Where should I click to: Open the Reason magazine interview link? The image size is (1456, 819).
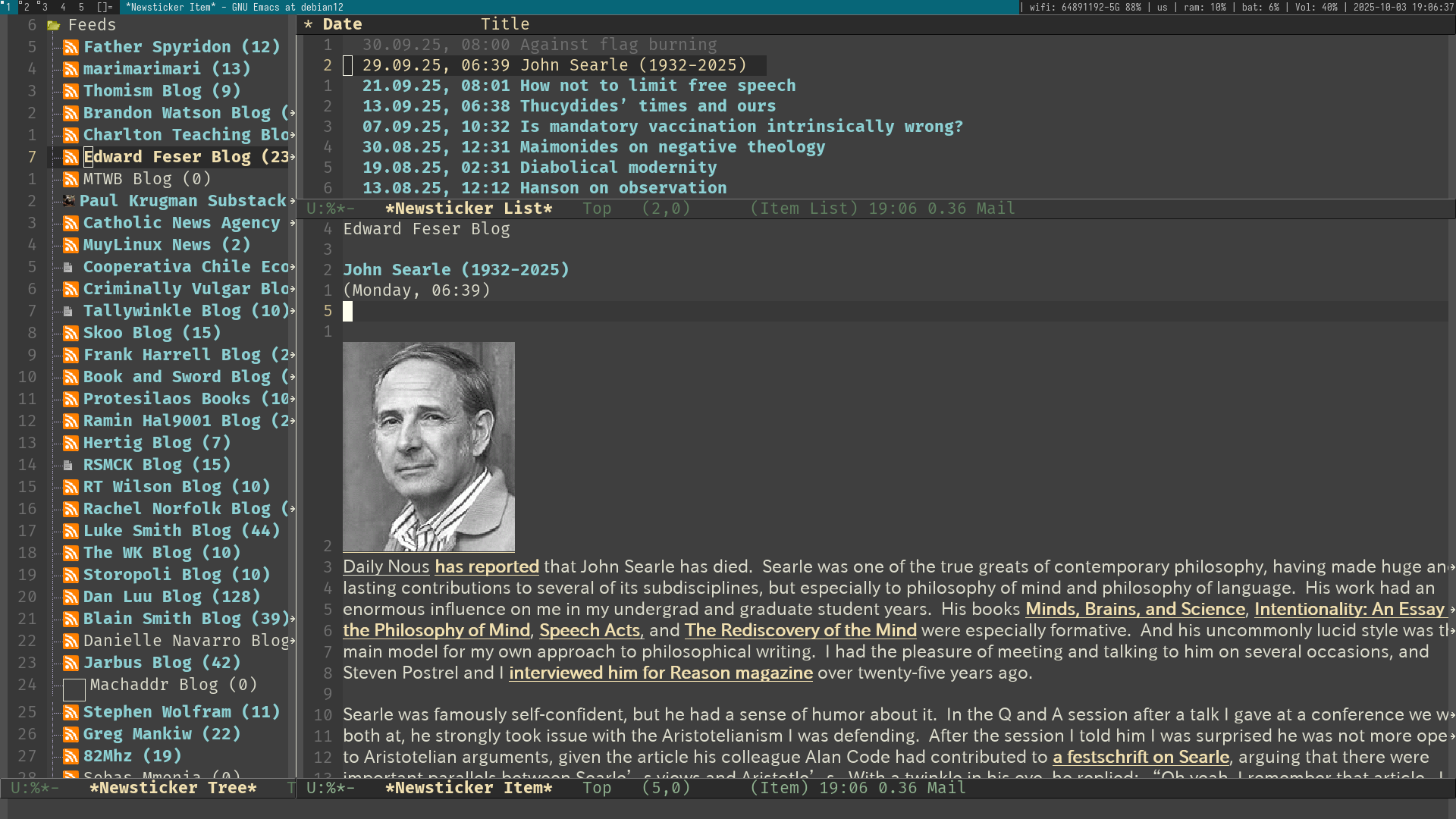660,673
